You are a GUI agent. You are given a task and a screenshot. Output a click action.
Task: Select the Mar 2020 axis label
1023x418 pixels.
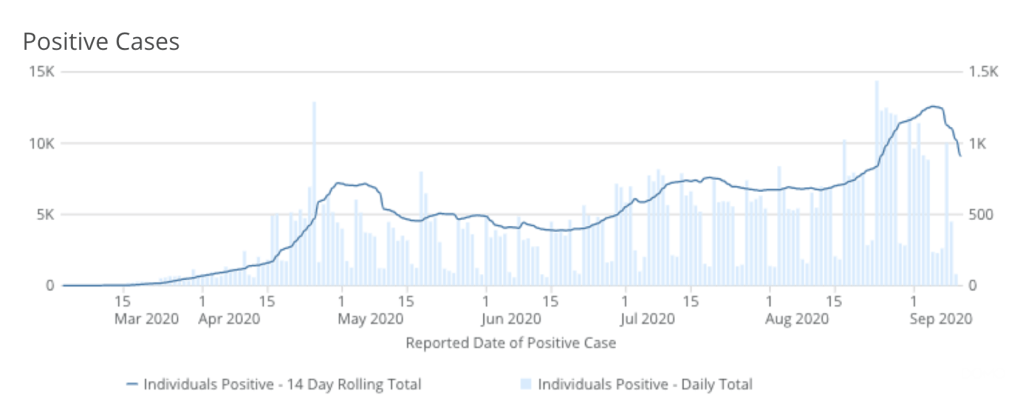pyautogui.click(x=146, y=319)
